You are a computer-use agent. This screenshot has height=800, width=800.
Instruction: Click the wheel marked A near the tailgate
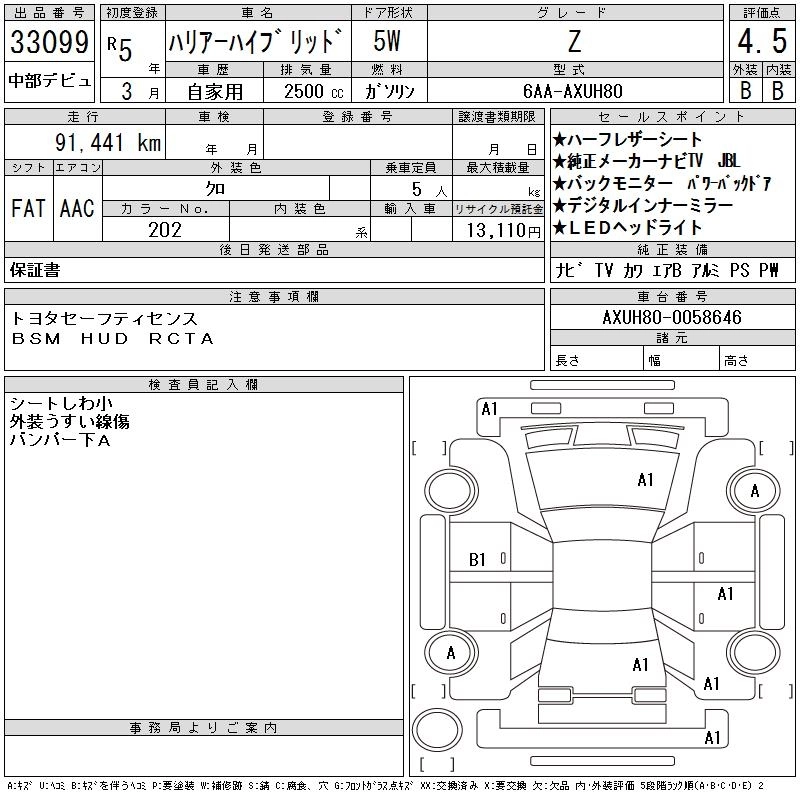451,653
